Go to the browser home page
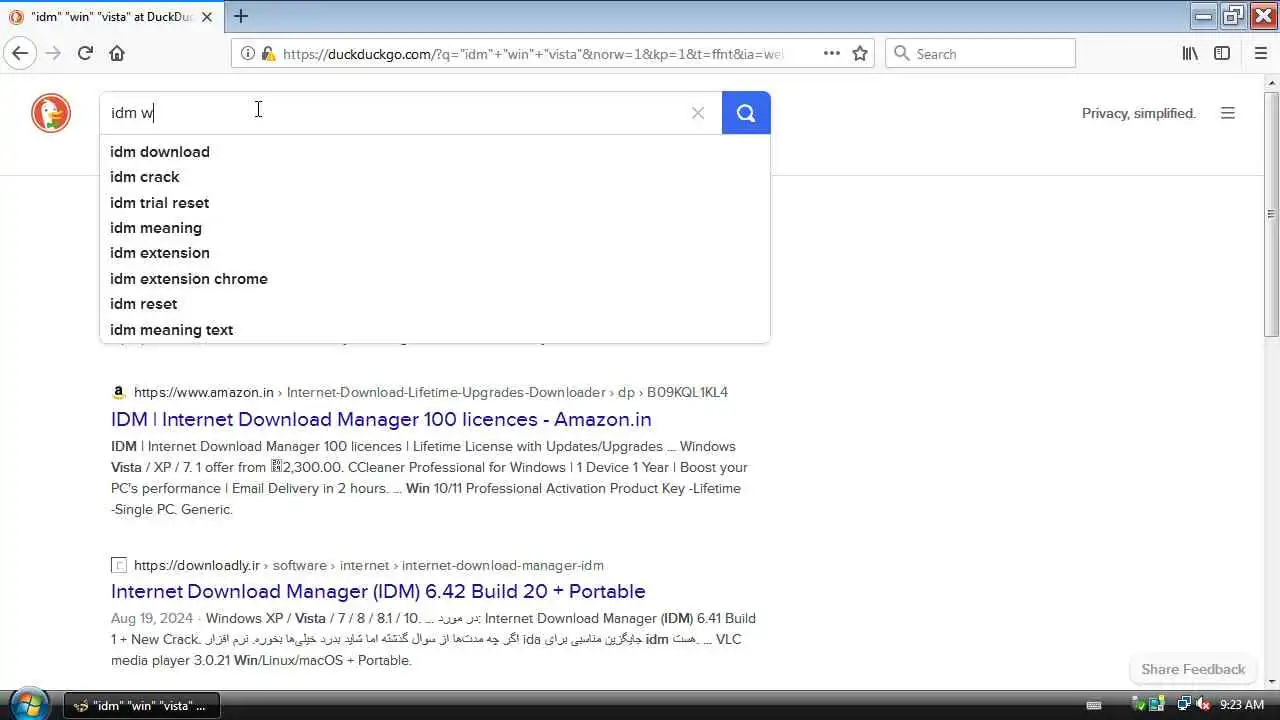The height and width of the screenshot is (720, 1280). tap(117, 53)
